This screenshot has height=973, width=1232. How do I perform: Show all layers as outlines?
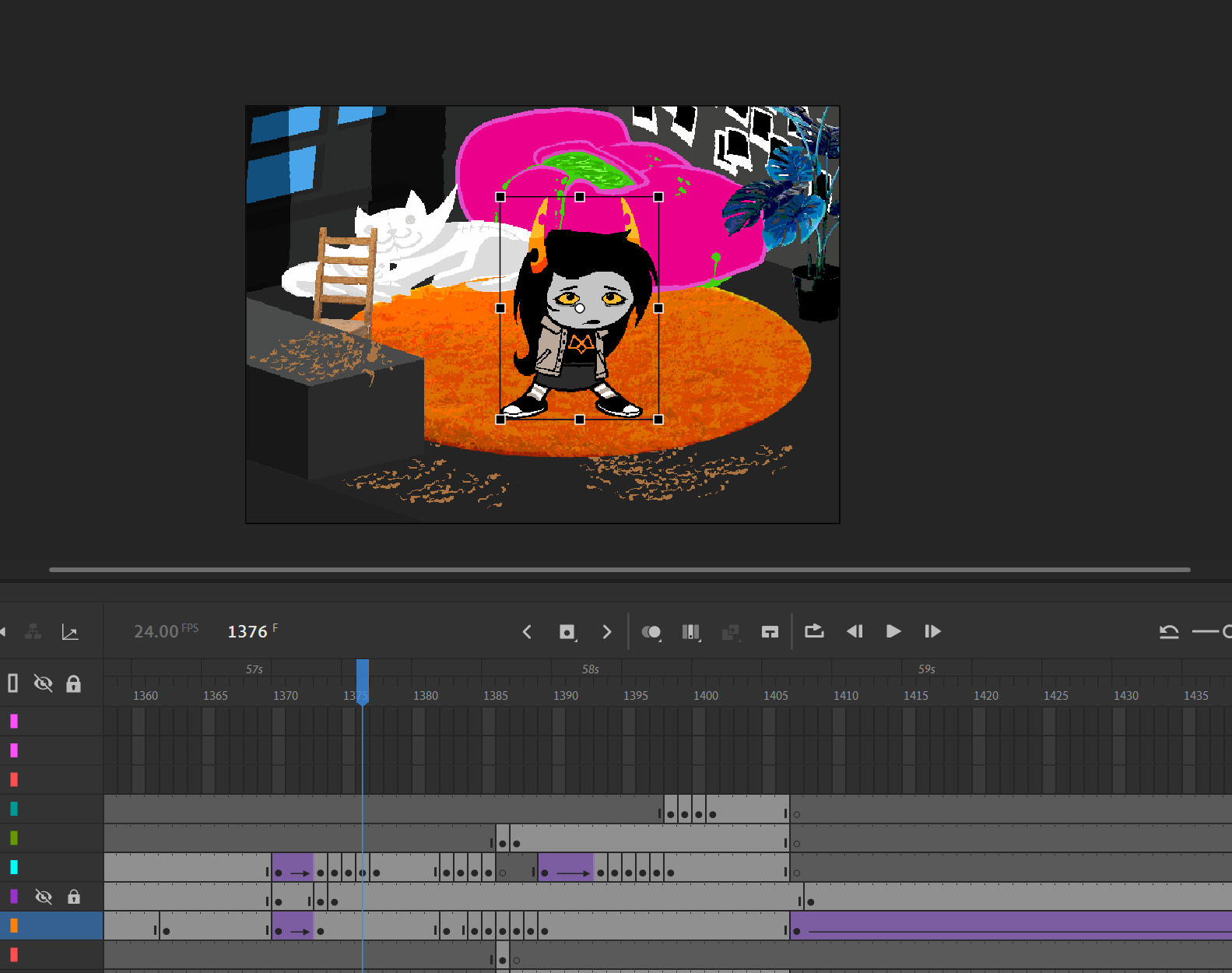(x=12, y=683)
